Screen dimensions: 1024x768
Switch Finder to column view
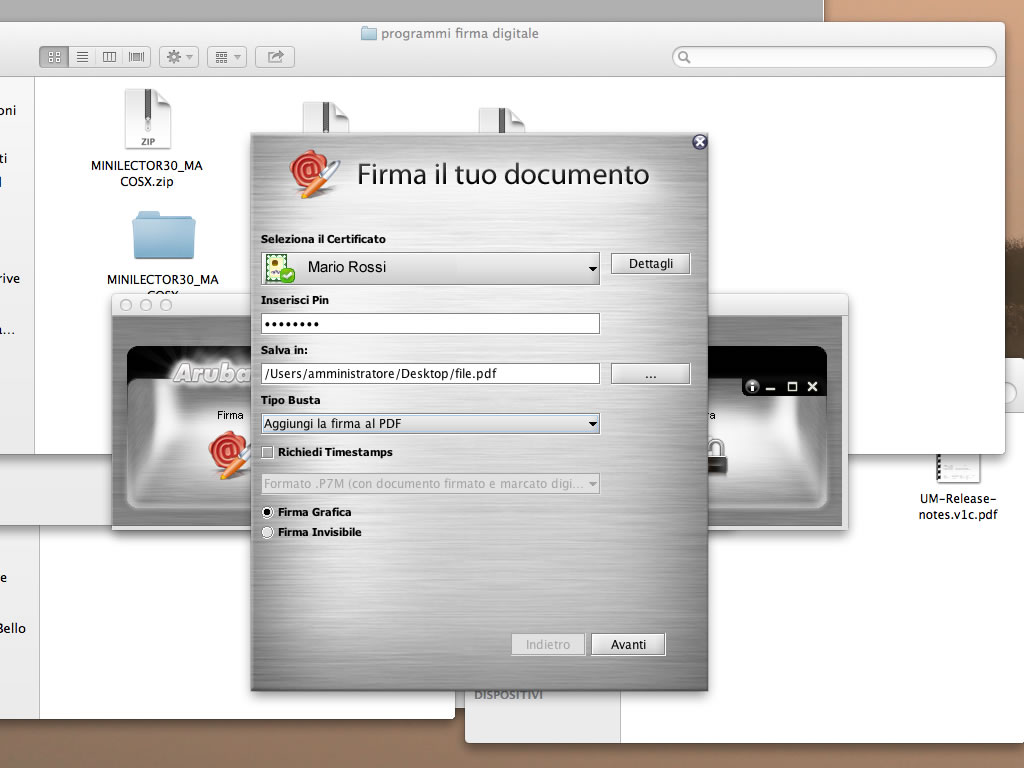pos(109,57)
